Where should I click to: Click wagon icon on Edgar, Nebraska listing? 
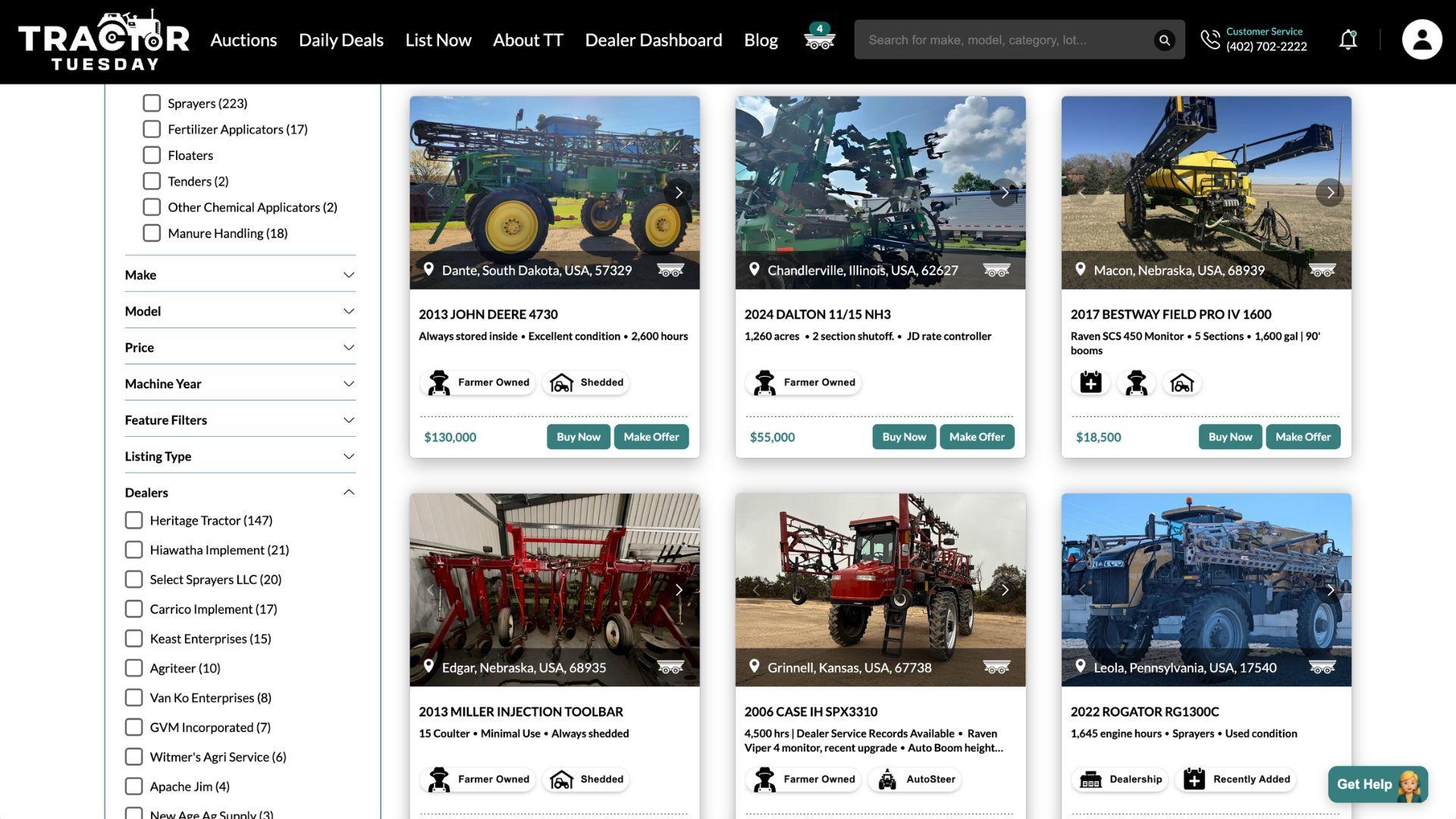click(x=670, y=667)
